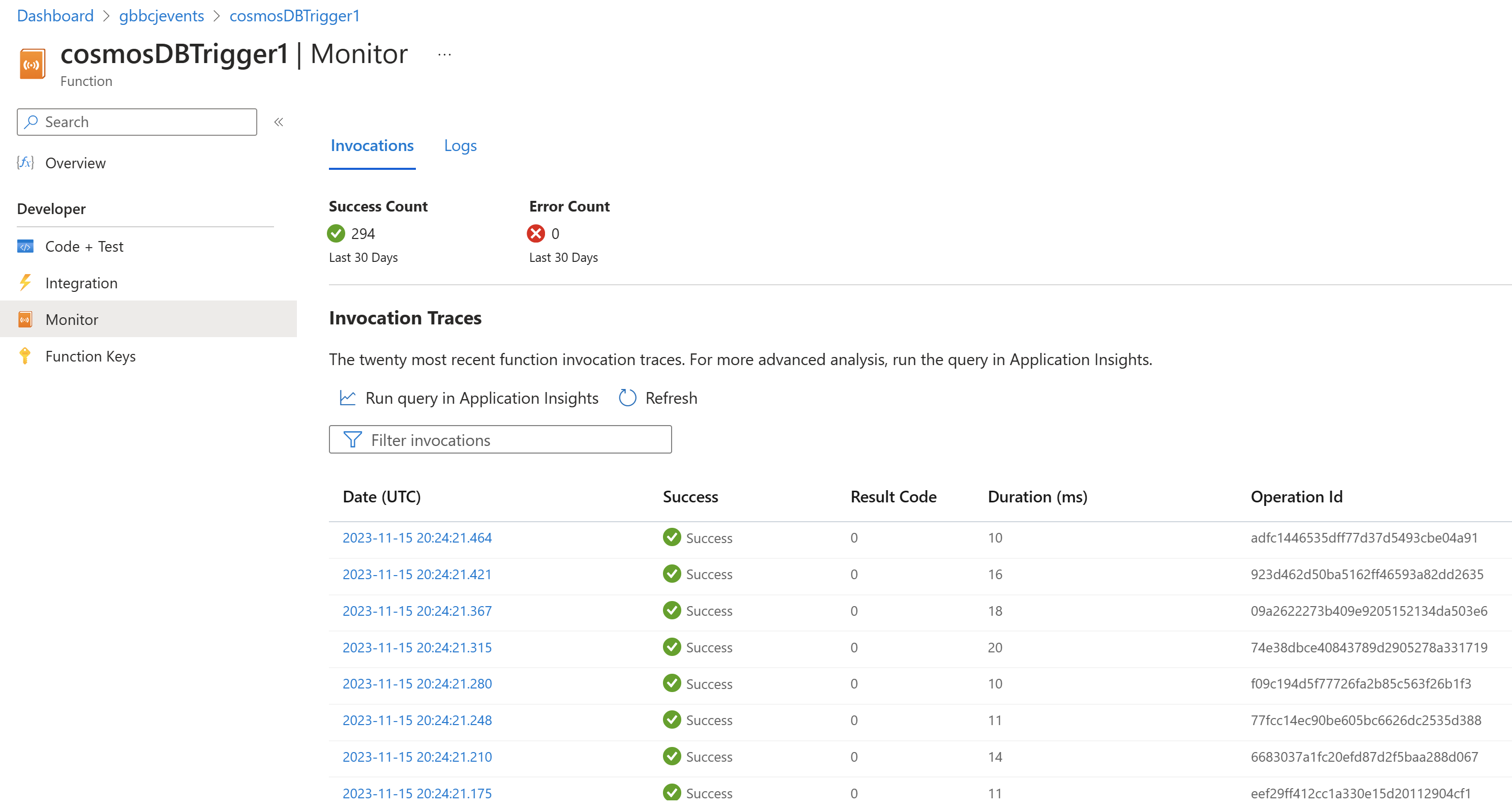
Task: Click the cosmosDBTrigger1 function header icon
Action: click(32, 64)
